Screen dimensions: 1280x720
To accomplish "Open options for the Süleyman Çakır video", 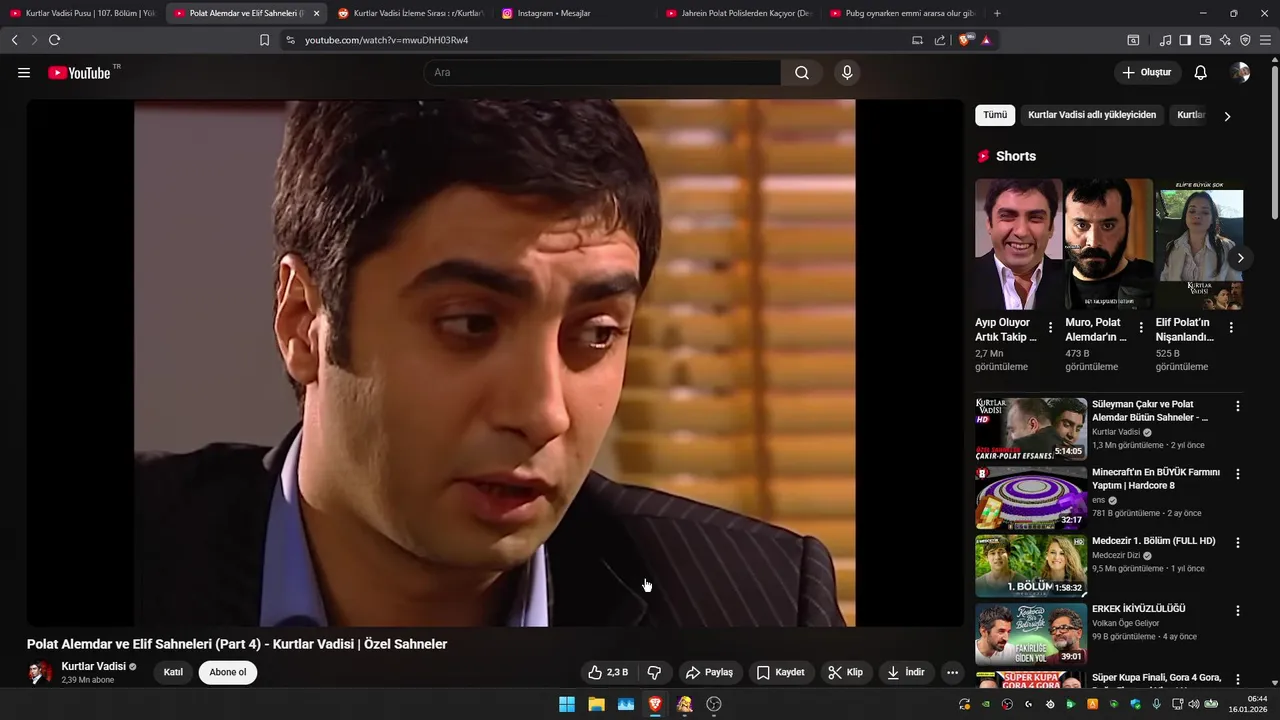I will pyautogui.click(x=1238, y=406).
